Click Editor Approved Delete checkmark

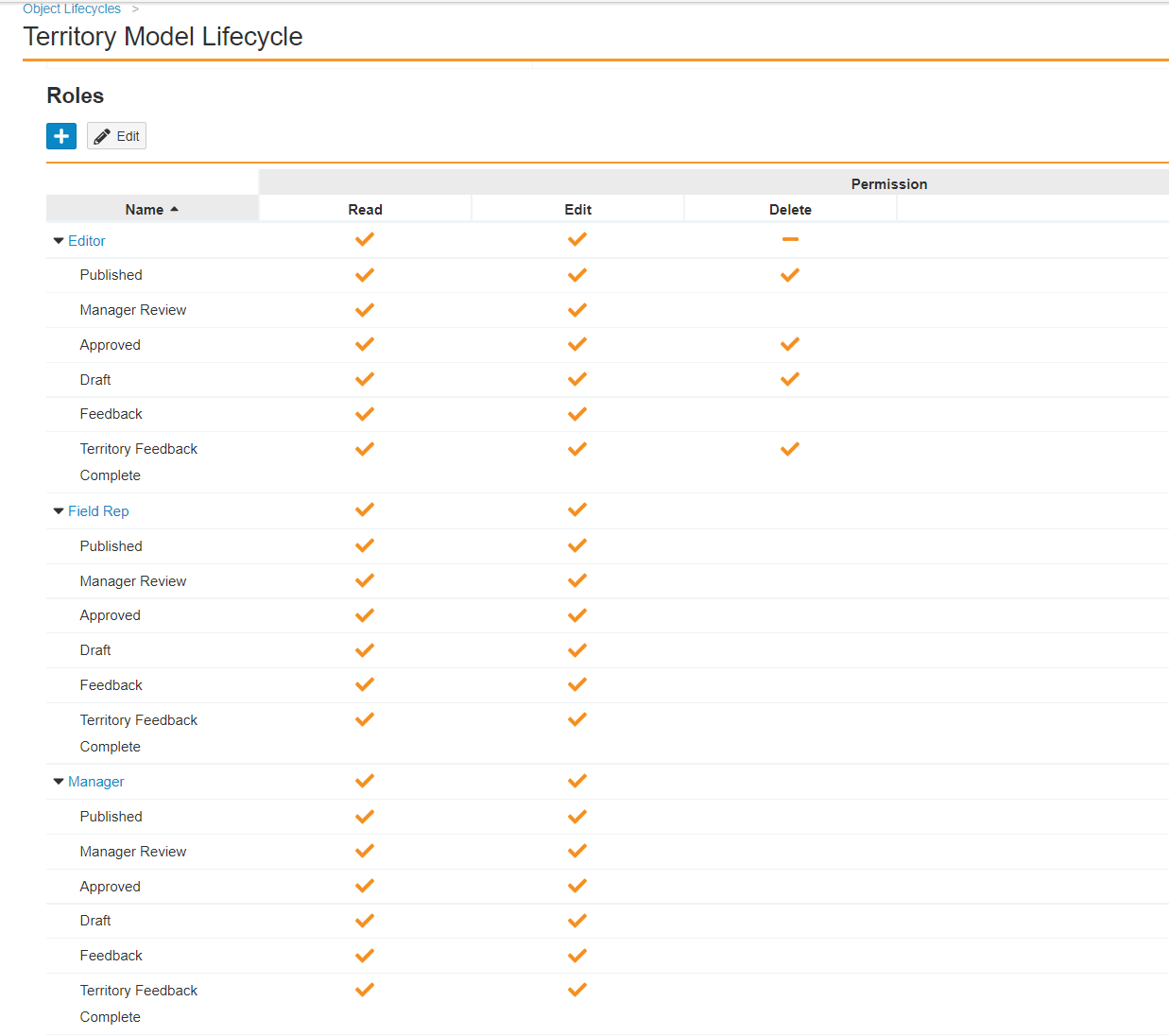pos(790,344)
